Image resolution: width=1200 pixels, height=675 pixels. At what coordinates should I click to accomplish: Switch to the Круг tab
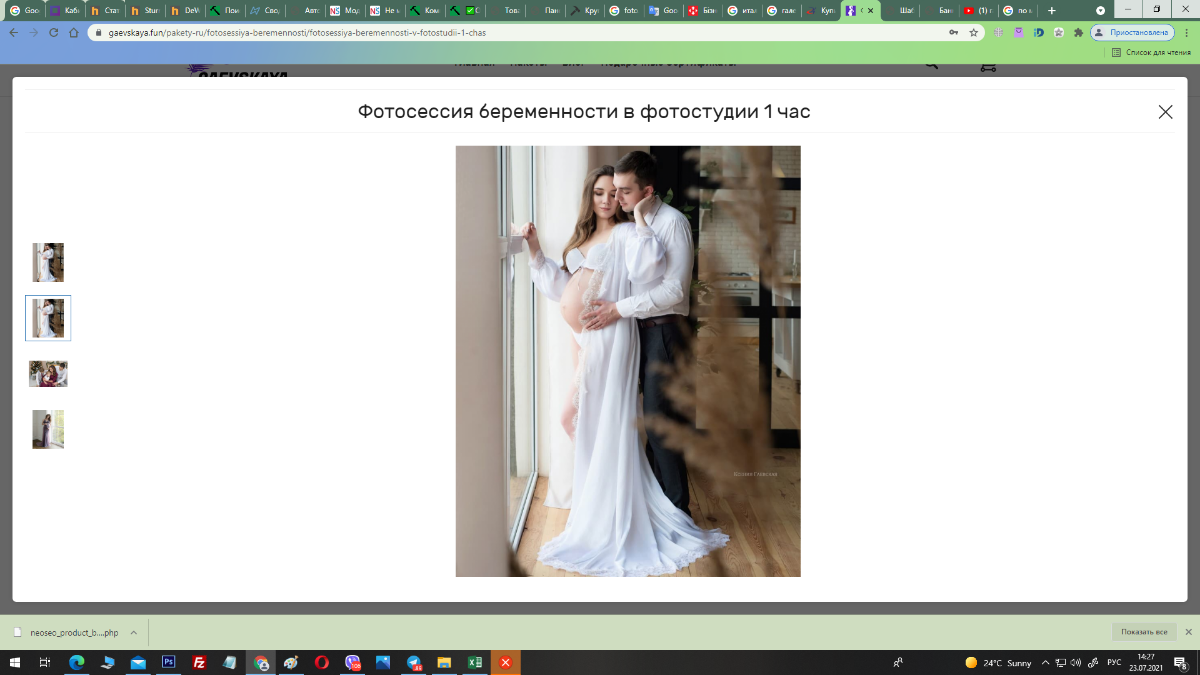coord(585,10)
